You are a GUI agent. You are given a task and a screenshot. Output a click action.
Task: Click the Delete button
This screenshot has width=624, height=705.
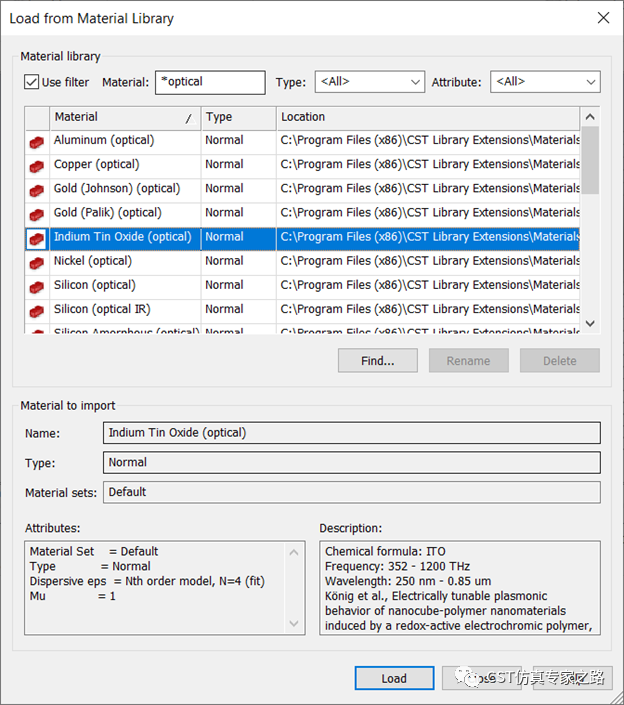tap(560, 361)
